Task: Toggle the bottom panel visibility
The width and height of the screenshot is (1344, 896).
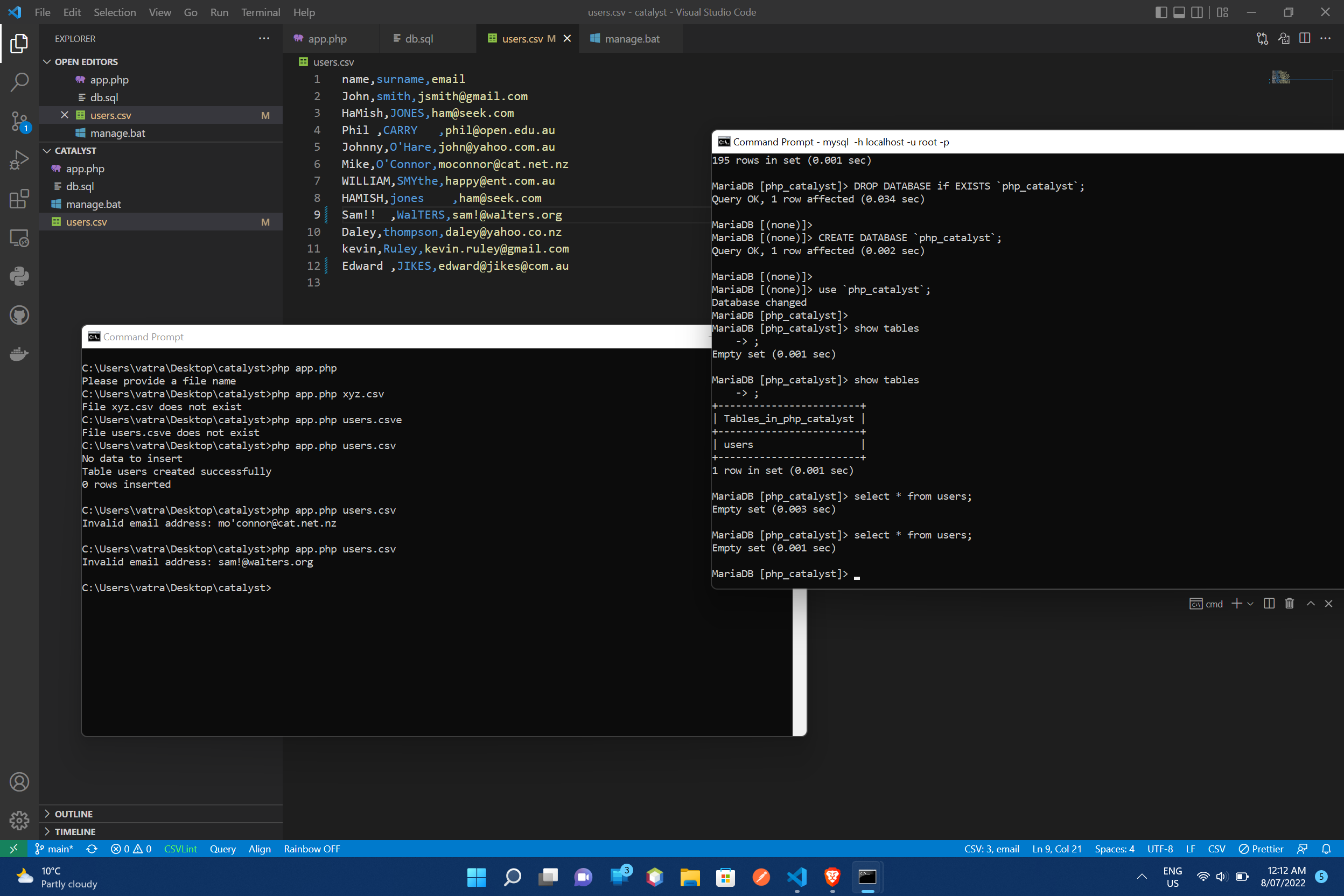Action: tap(1179, 12)
